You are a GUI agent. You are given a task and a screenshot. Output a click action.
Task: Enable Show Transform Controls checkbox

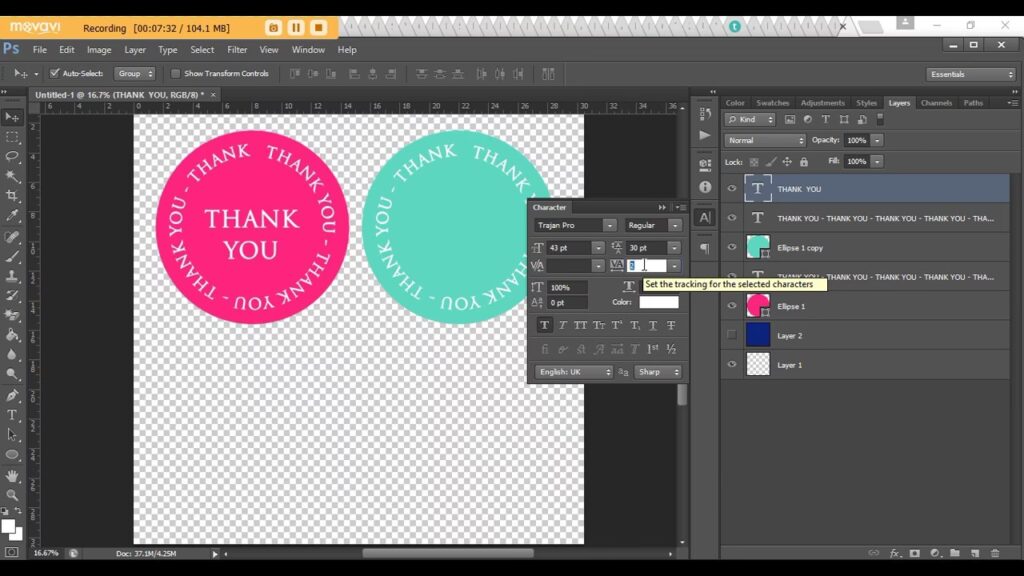tap(176, 74)
